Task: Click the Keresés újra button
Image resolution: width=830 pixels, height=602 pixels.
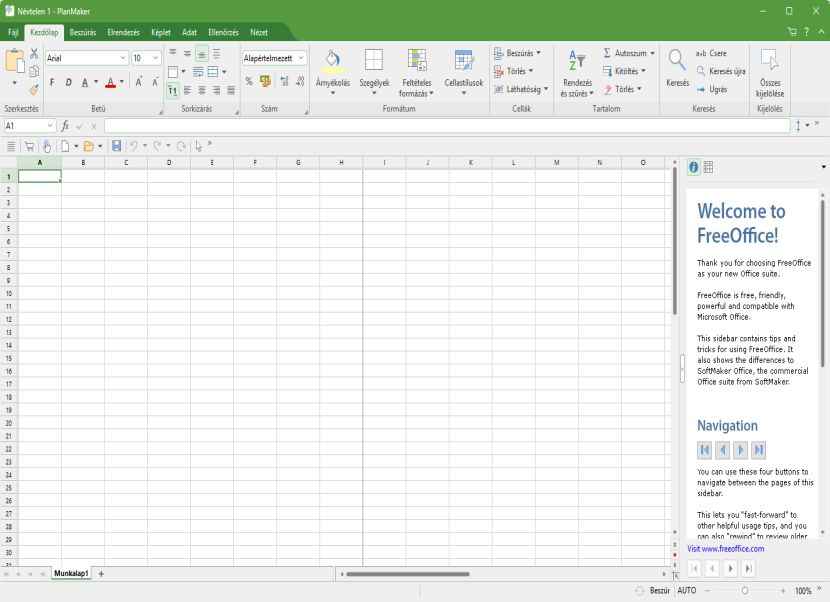Action: (x=721, y=71)
